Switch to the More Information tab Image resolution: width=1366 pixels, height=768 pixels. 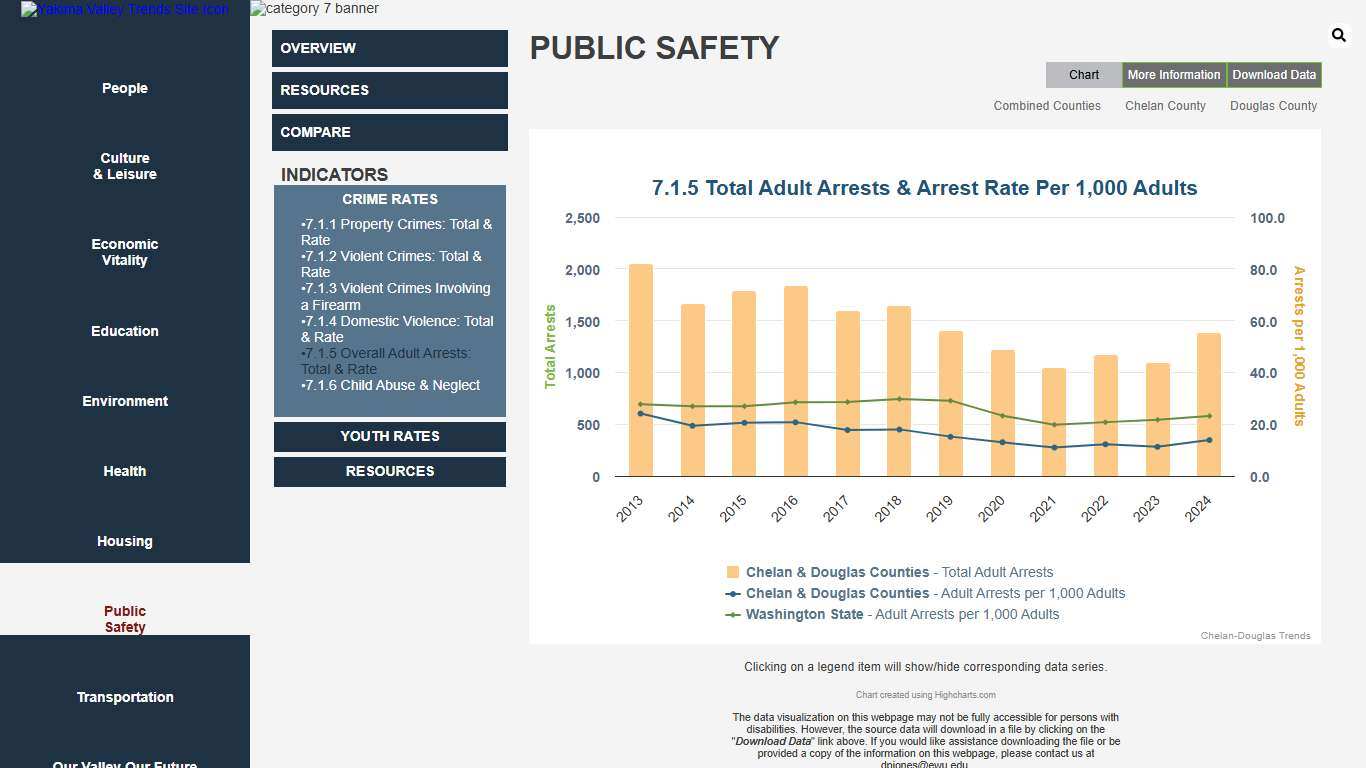click(1173, 75)
